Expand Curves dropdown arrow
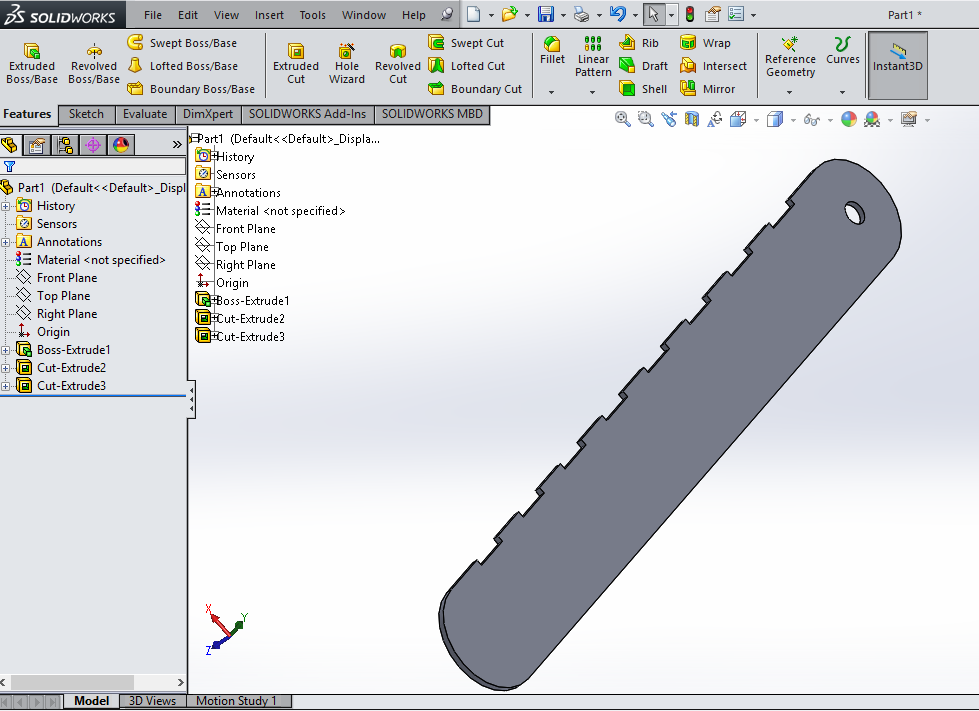 coord(842,92)
